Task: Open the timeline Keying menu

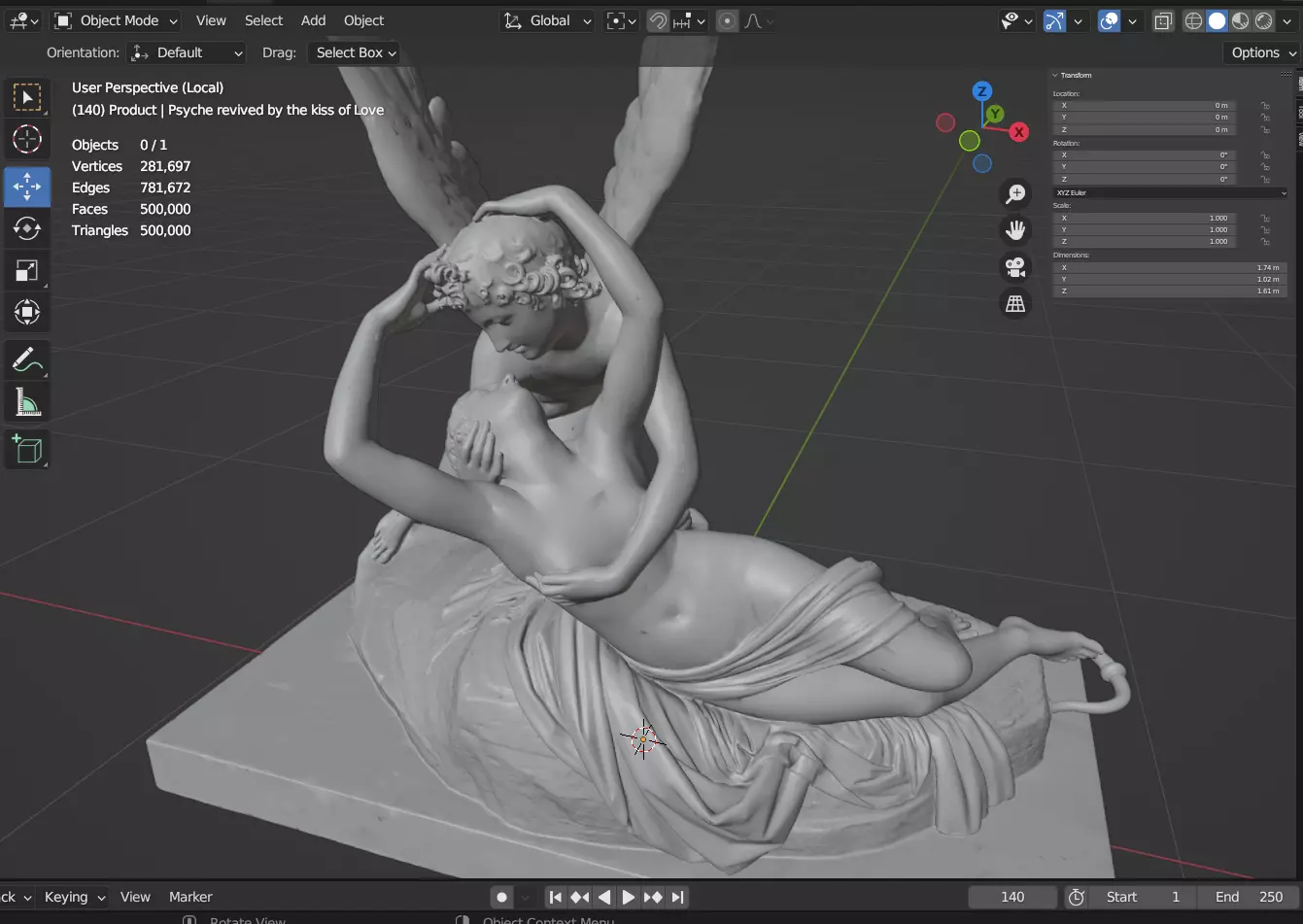Action: (x=74, y=897)
